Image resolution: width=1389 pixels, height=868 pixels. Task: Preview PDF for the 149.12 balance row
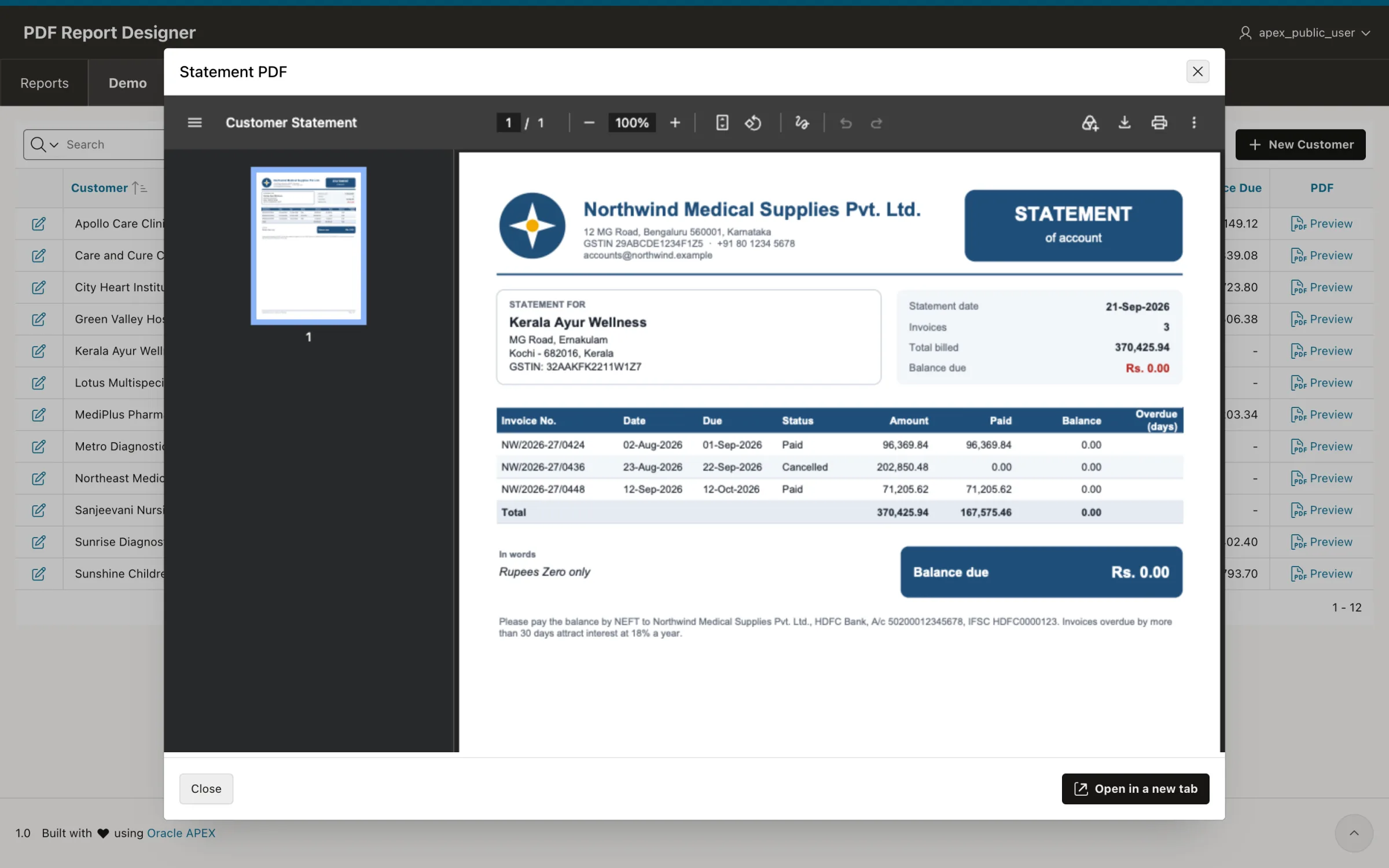[1321, 224]
